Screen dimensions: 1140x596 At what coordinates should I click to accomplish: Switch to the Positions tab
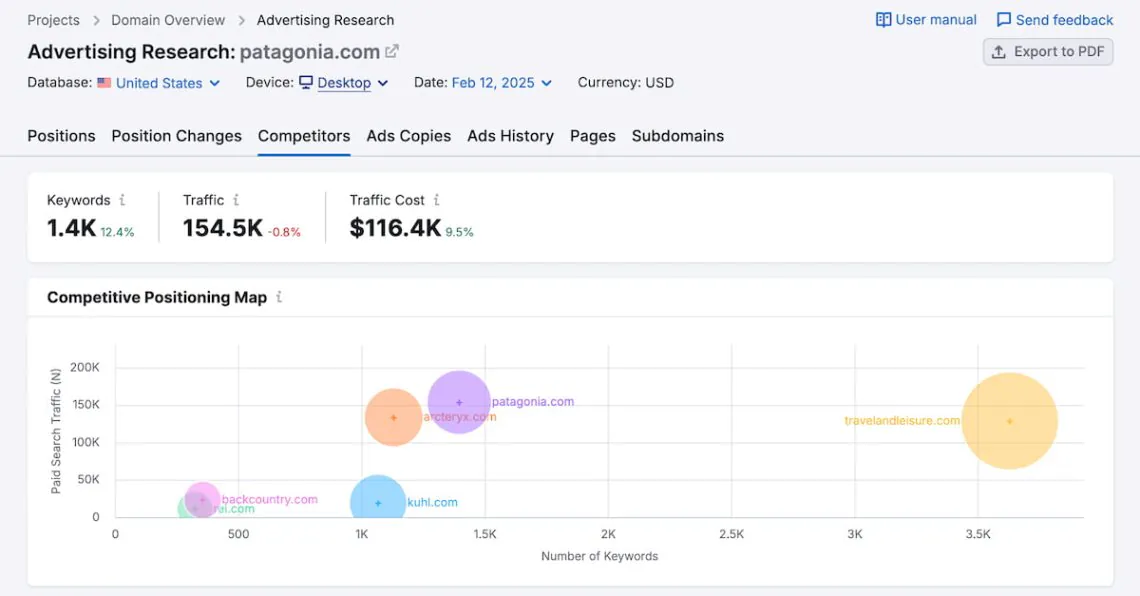point(61,136)
